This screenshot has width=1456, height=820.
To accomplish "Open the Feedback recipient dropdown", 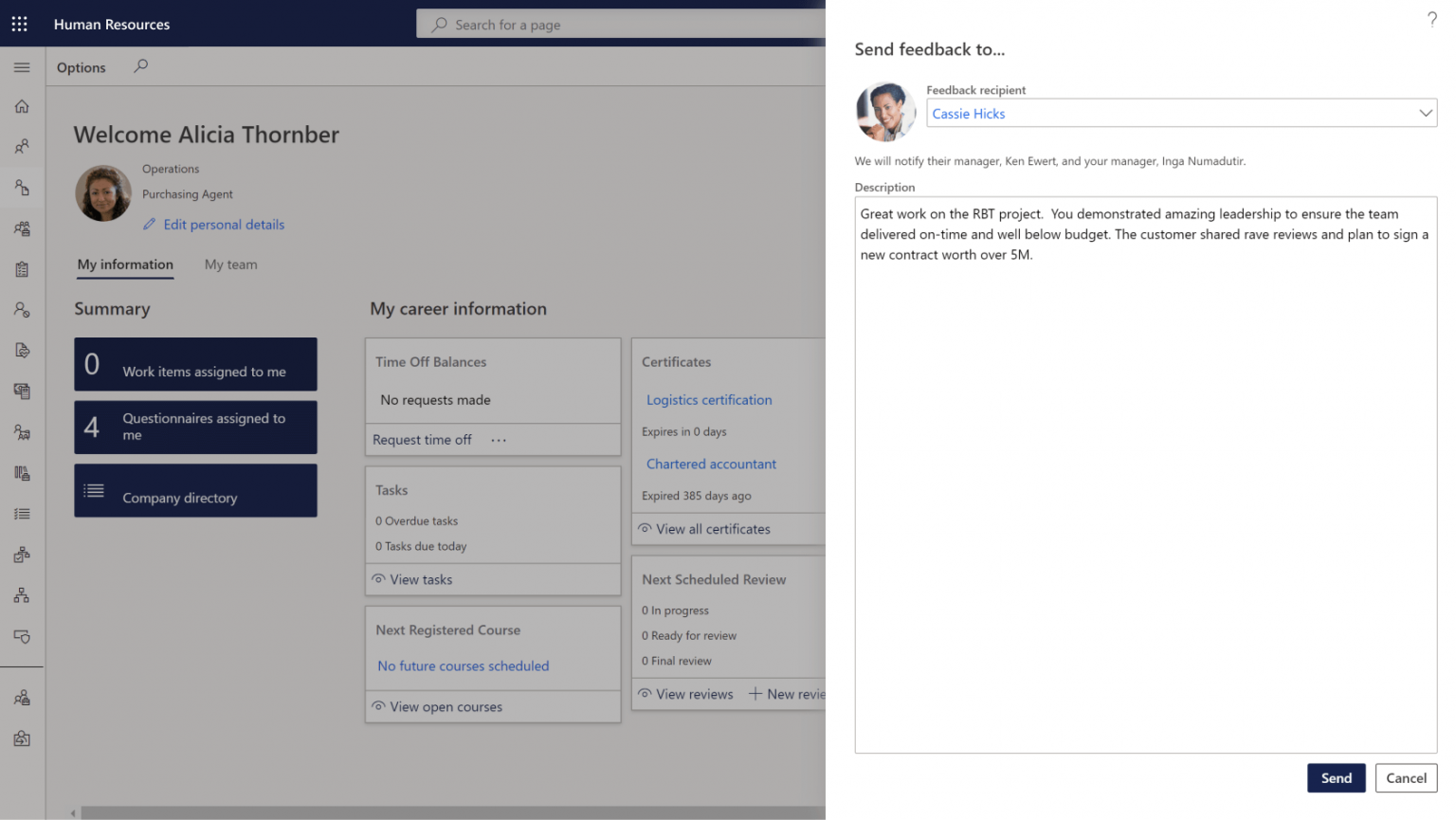I will (1425, 112).
